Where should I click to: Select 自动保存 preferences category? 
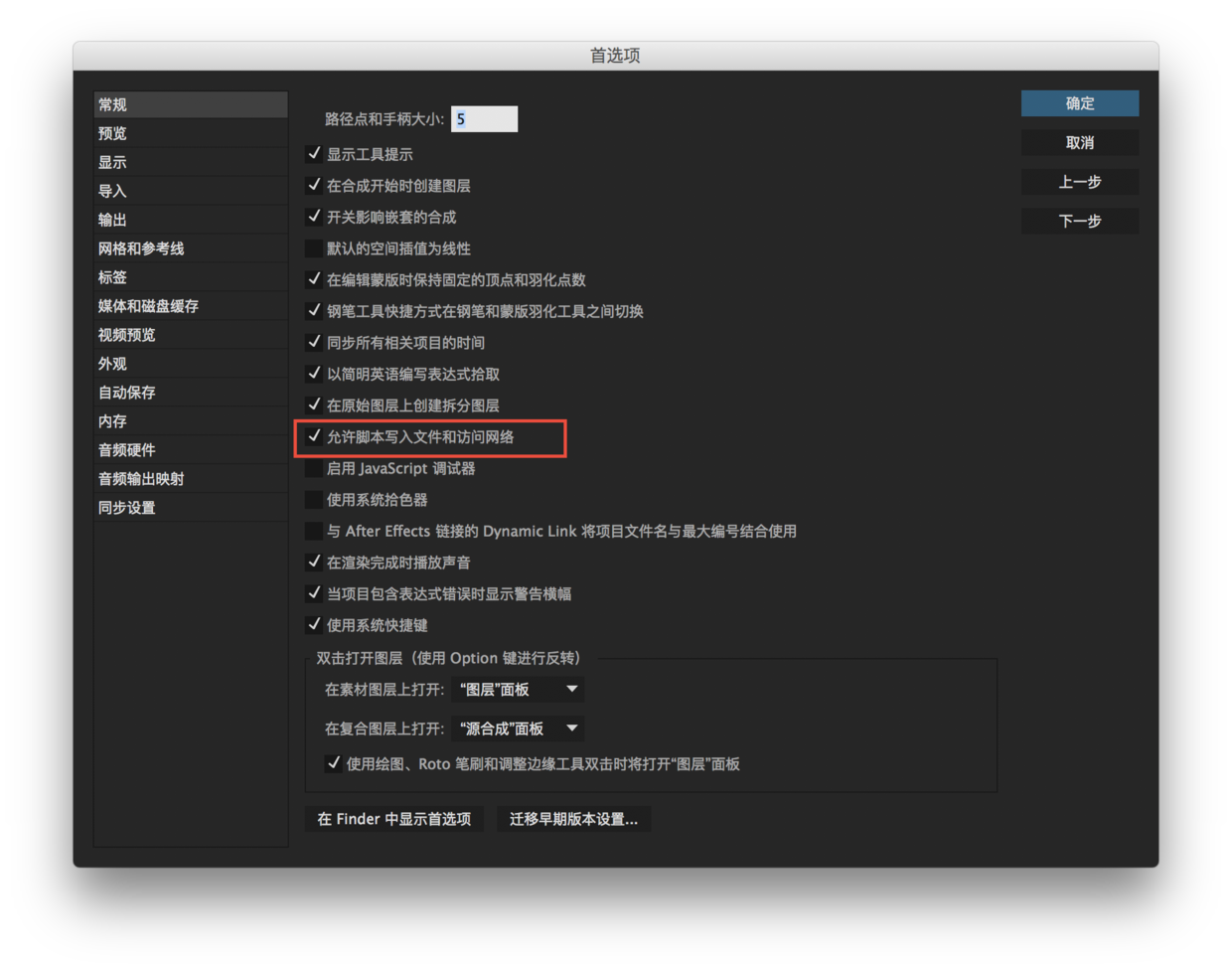click(x=191, y=393)
